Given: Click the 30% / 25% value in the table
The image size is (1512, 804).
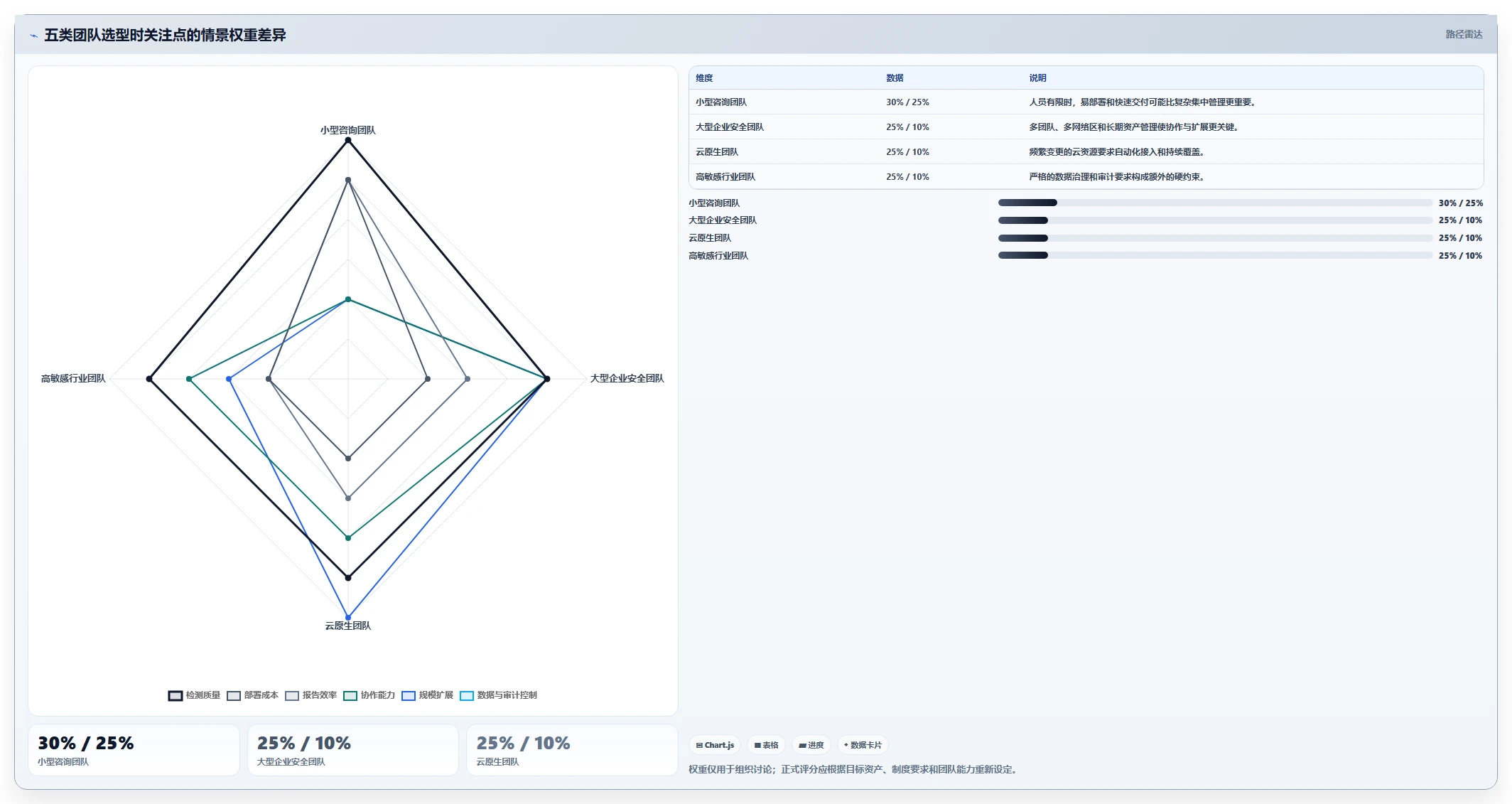Looking at the screenshot, I should (x=907, y=102).
